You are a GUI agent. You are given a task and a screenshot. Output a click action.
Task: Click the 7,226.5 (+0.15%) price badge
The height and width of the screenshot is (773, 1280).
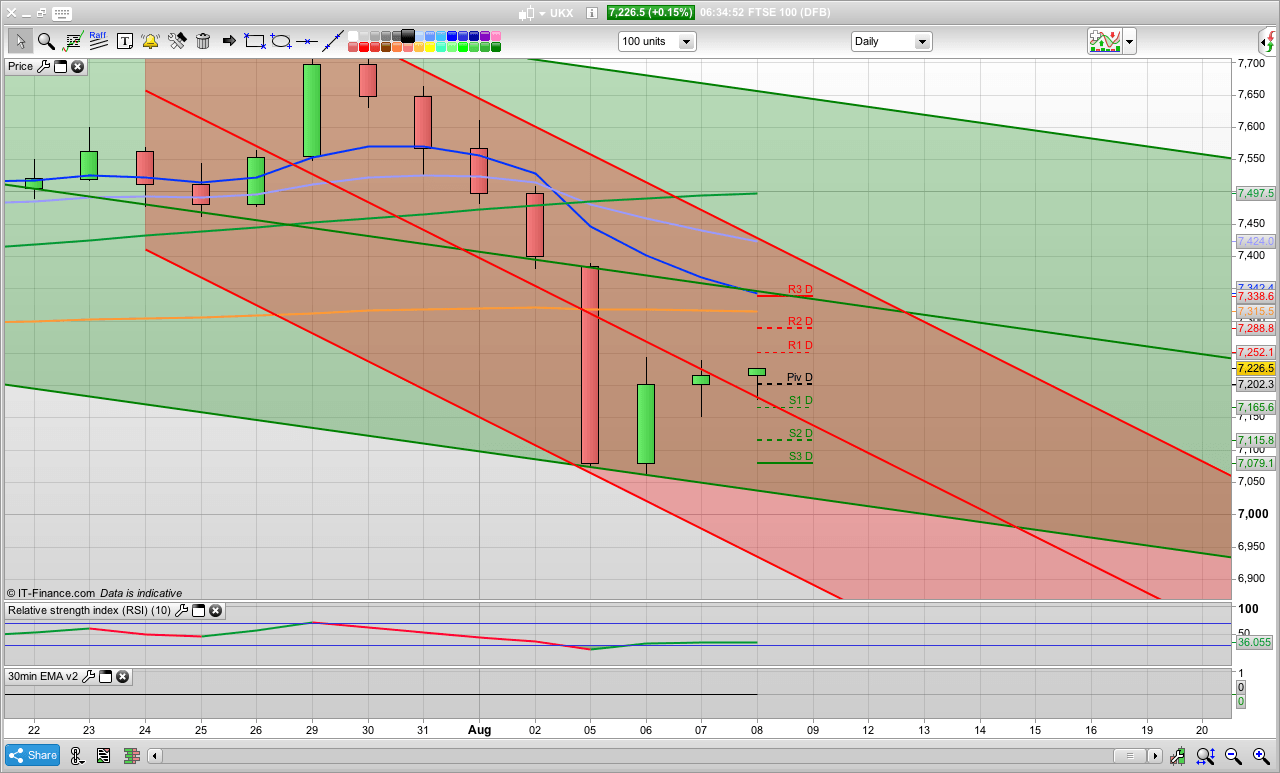[651, 13]
